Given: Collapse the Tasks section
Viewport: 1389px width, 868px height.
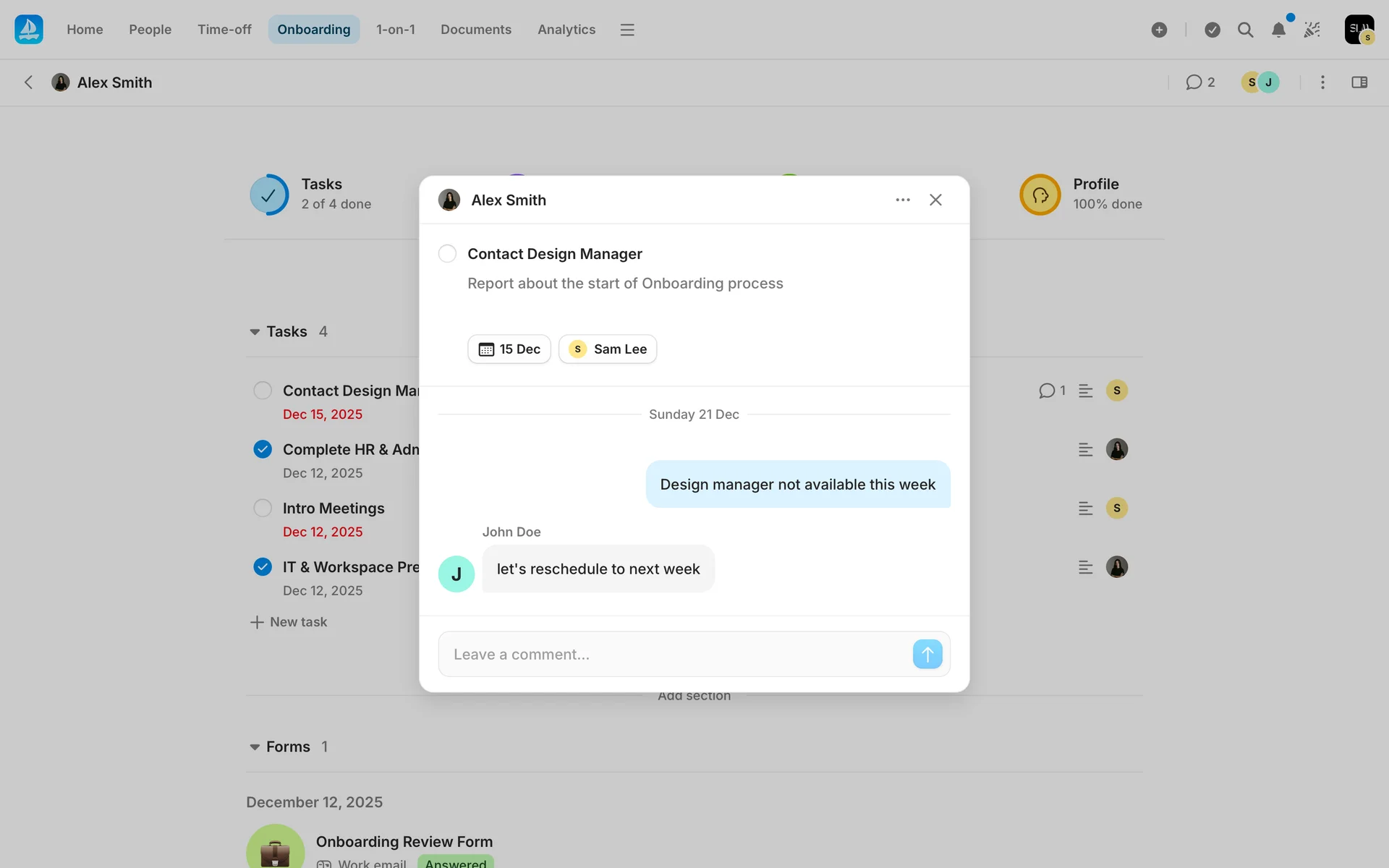Looking at the screenshot, I should [255, 332].
